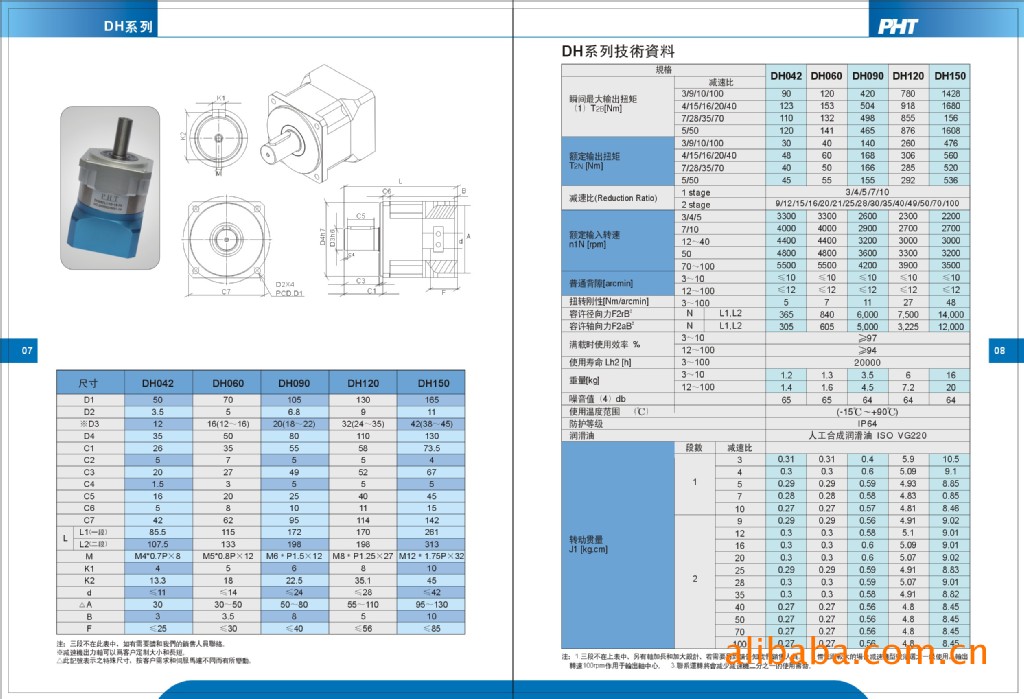
Task: Click the 普通背隙[arcmin] row label
Action: point(601,284)
